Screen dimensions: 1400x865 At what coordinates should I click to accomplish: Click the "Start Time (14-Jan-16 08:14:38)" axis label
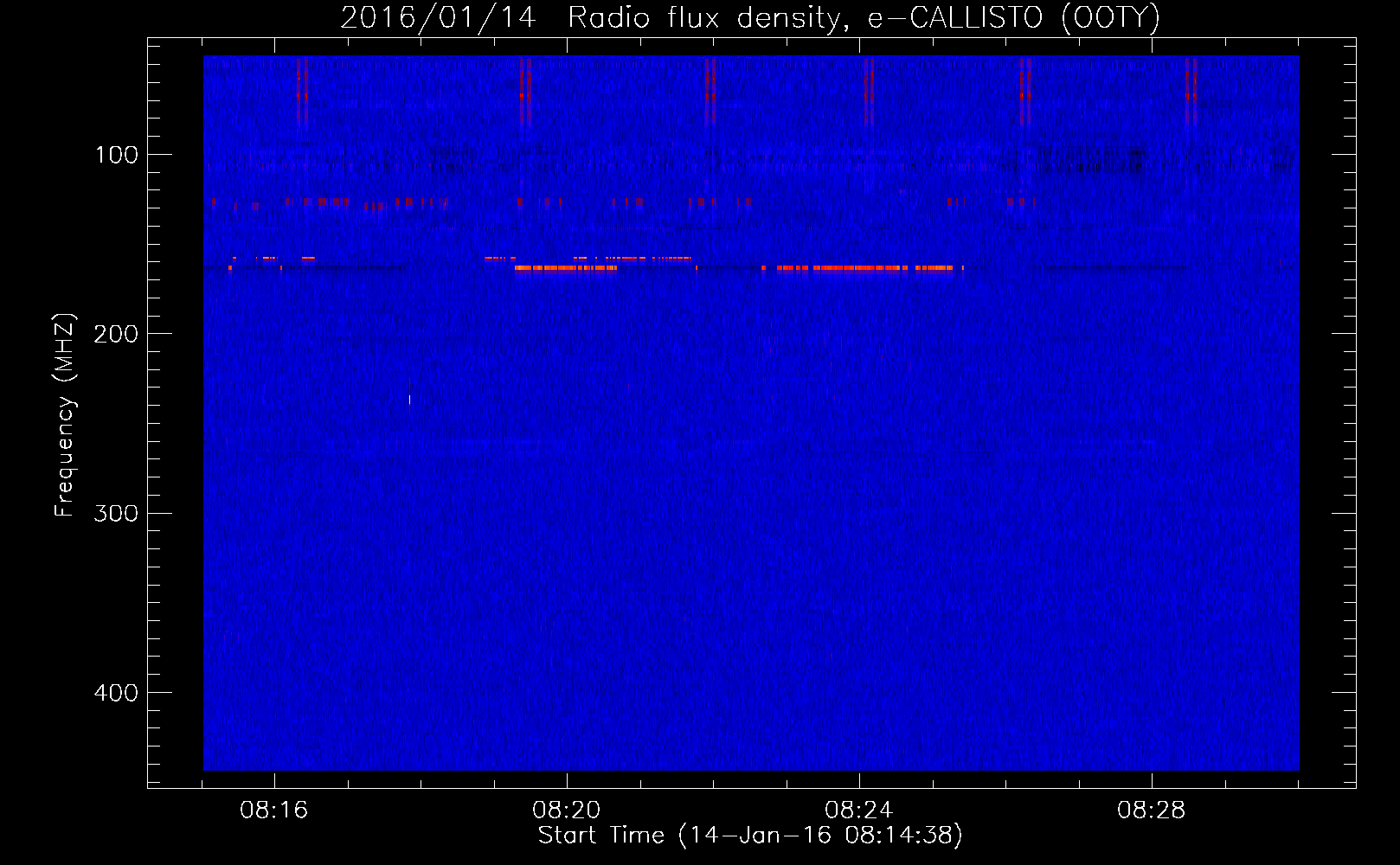[x=750, y=836]
